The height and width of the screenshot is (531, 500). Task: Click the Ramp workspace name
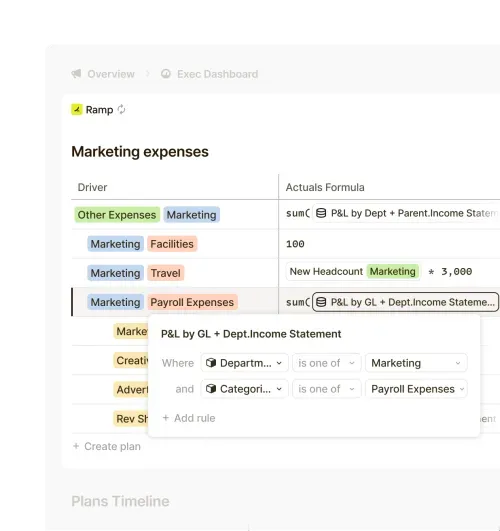99,109
